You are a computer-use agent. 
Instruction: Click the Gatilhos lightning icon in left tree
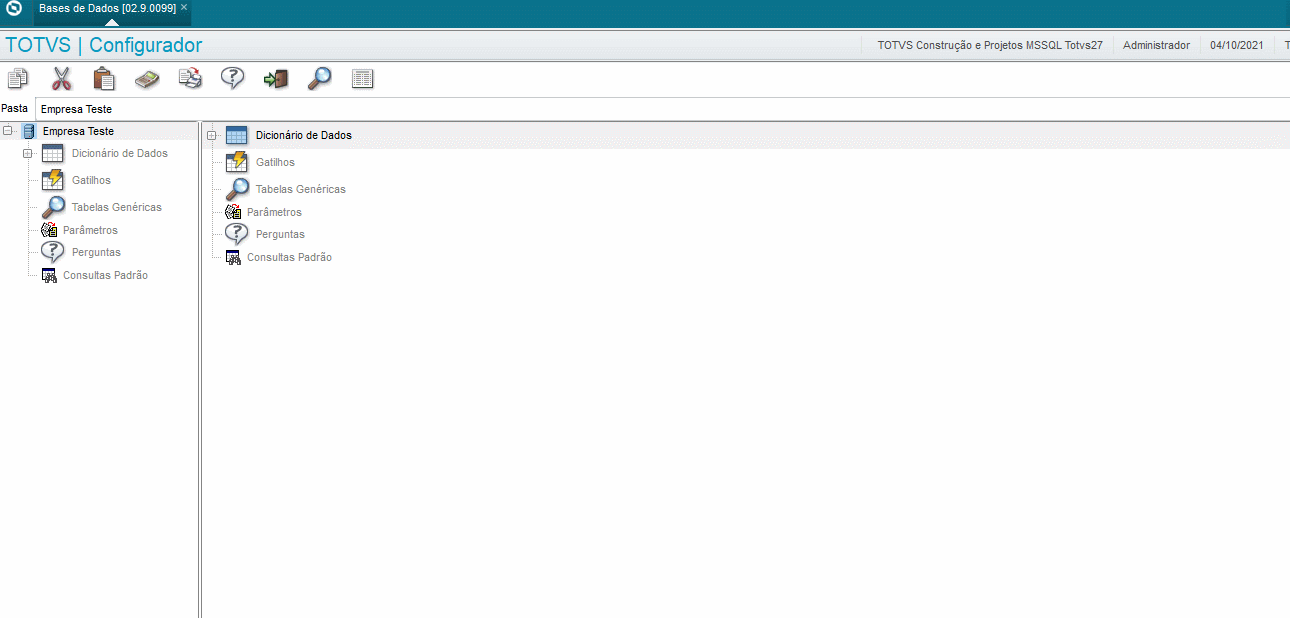tap(53, 180)
